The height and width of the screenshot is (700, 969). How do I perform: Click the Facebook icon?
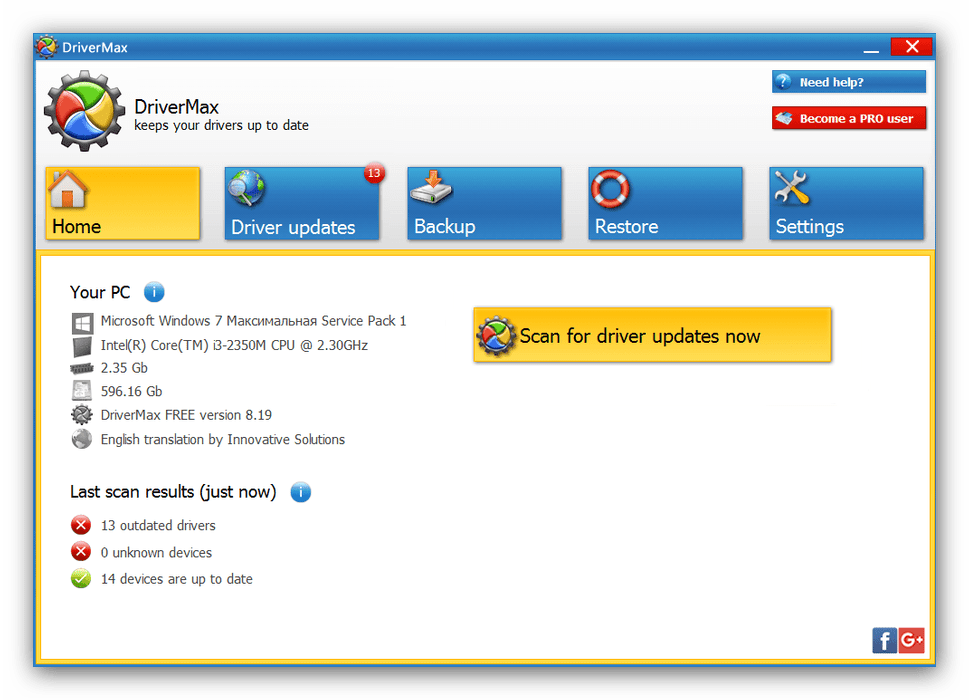[x=884, y=641]
